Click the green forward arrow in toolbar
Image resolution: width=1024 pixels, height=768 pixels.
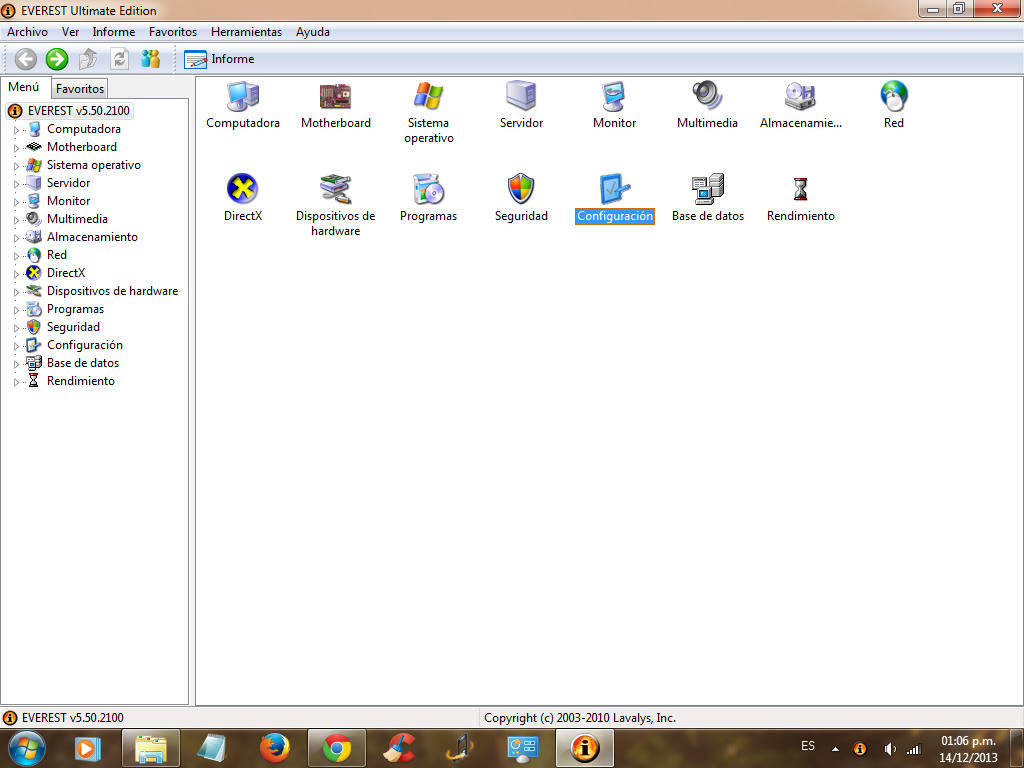pyautogui.click(x=57, y=59)
